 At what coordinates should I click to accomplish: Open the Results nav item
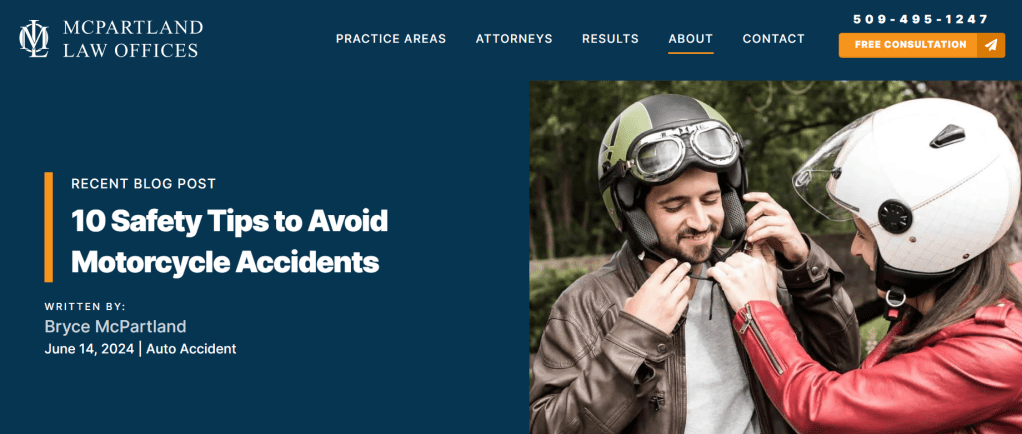[610, 39]
